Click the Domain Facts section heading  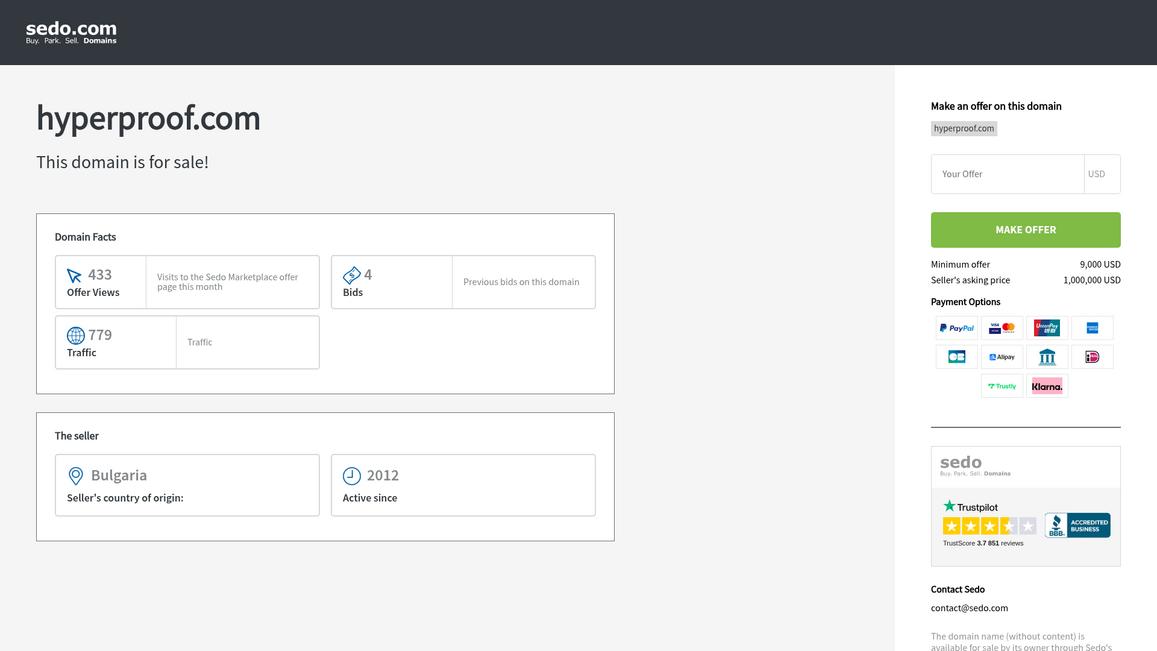click(x=85, y=237)
